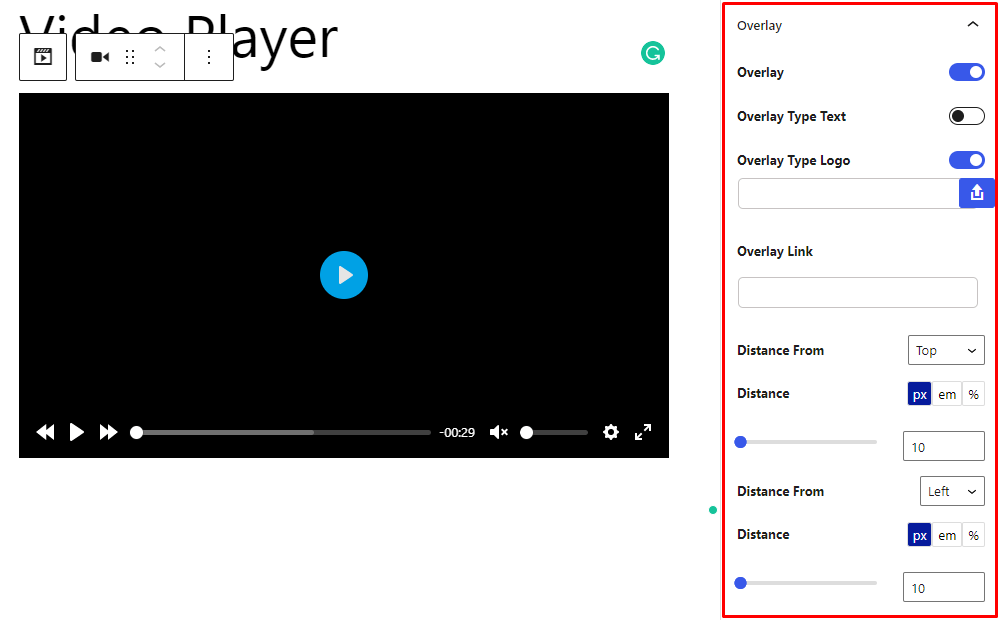Open the player settings gear
The width and height of the screenshot is (1000, 620).
pos(610,432)
